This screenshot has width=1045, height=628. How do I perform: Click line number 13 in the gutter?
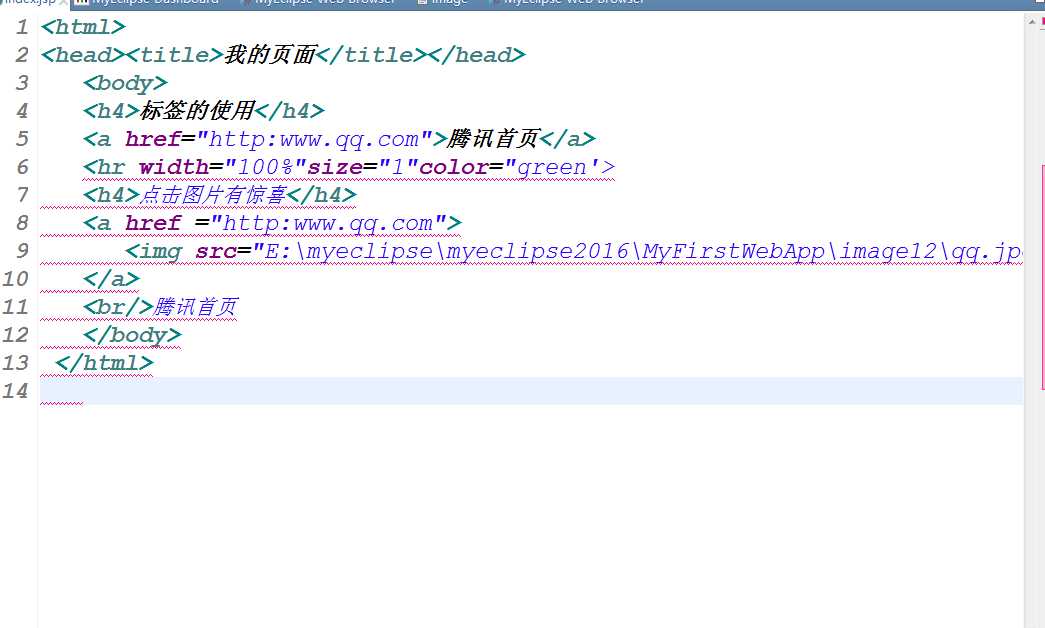coord(15,363)
